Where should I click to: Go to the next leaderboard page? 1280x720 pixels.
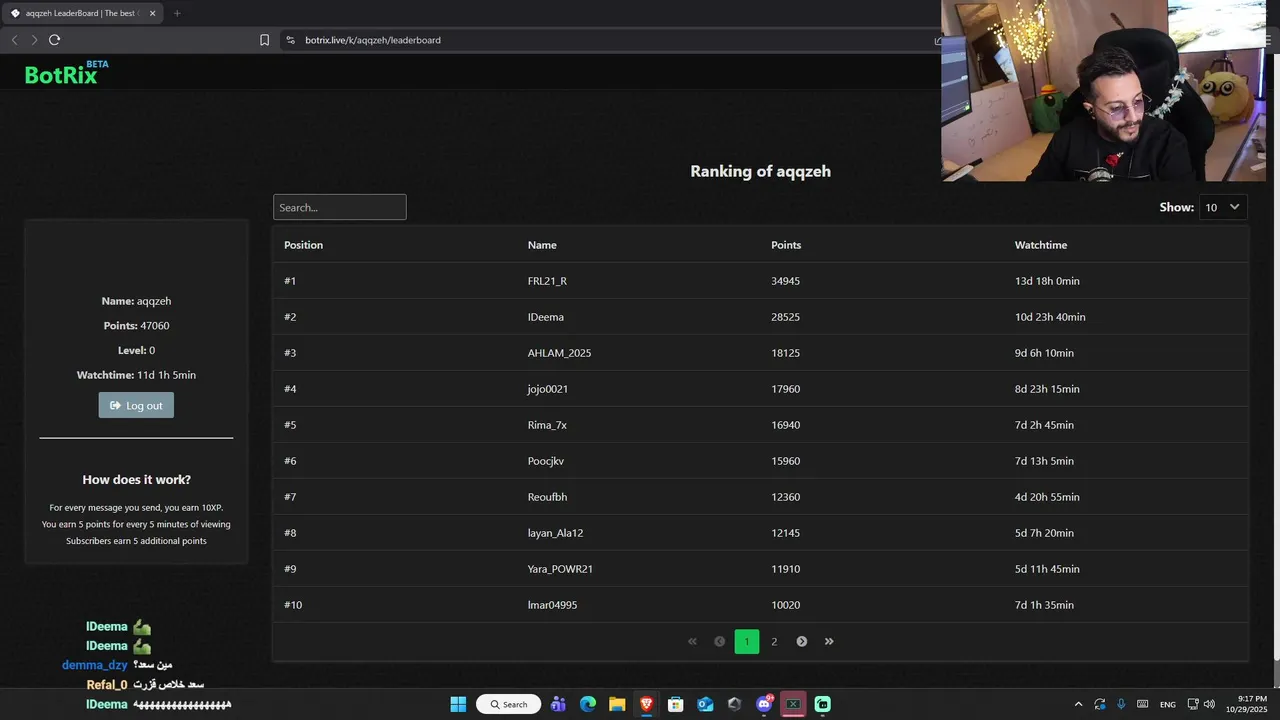tap(802, 641)
